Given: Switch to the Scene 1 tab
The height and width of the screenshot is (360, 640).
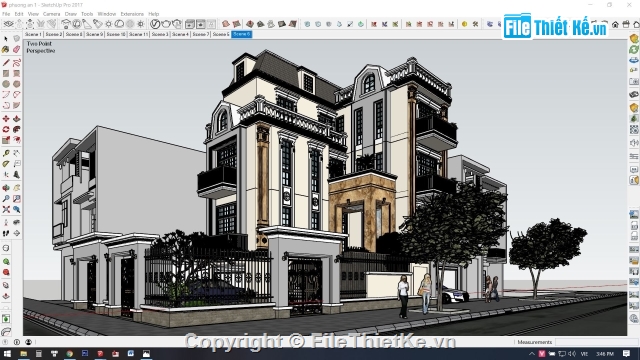Looking at the screenshot, I should pyautogui.click(x=33, y=34).
